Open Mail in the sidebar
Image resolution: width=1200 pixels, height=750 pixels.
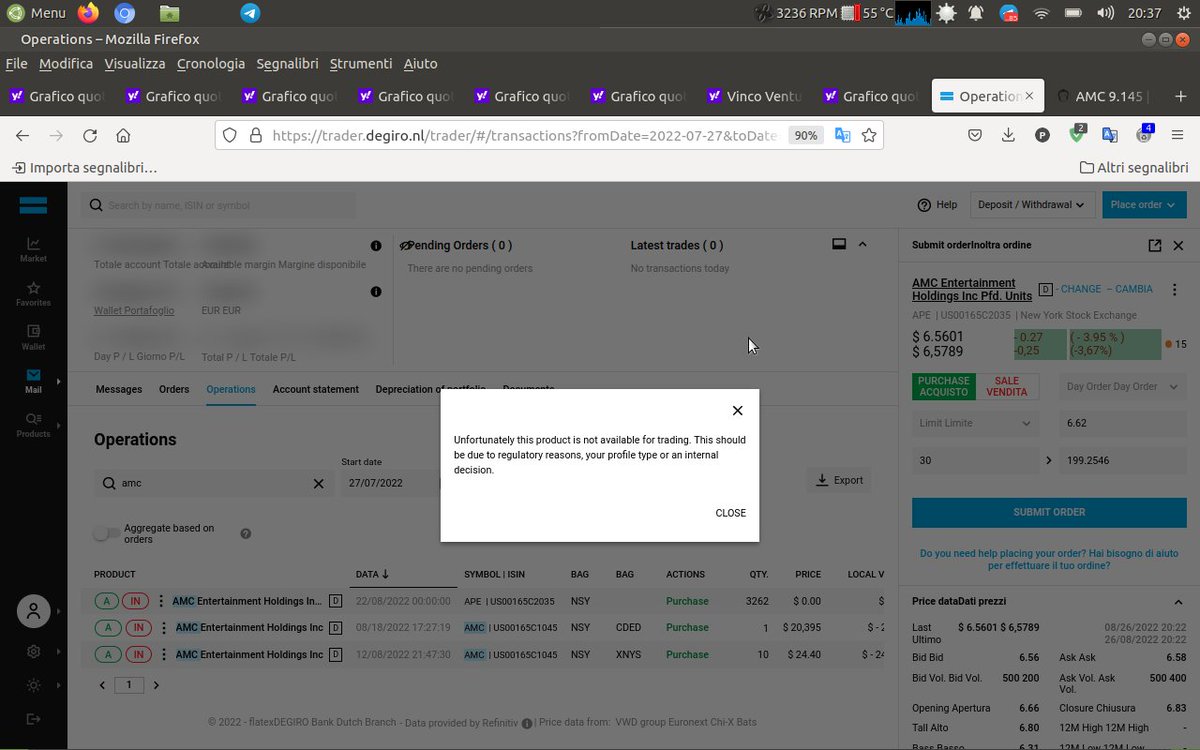(x=33, y=381)
